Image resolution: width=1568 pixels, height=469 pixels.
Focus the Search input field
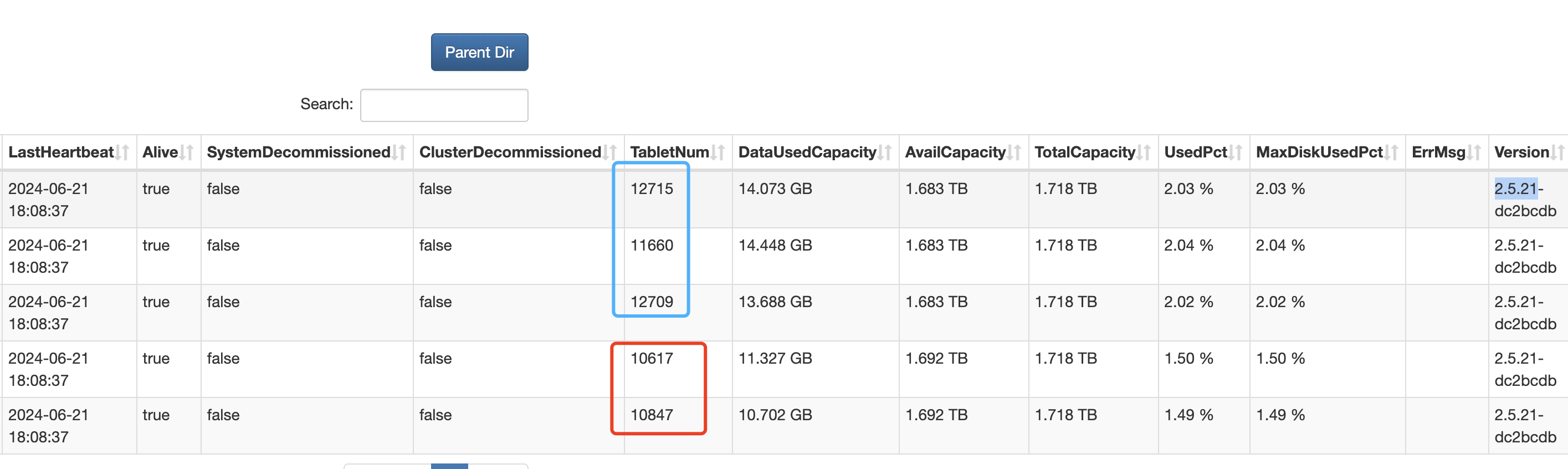coord(444,105)
